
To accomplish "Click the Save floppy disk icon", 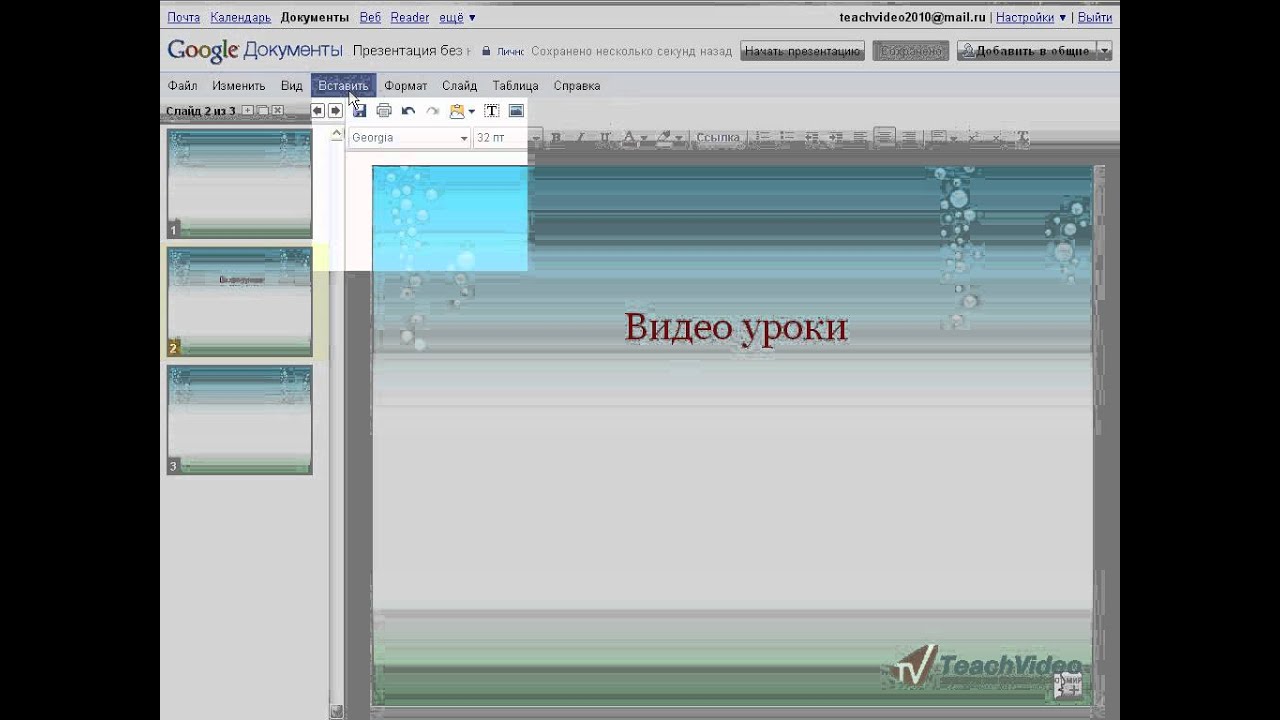I will pyautogui.click(x=359, y=111).
